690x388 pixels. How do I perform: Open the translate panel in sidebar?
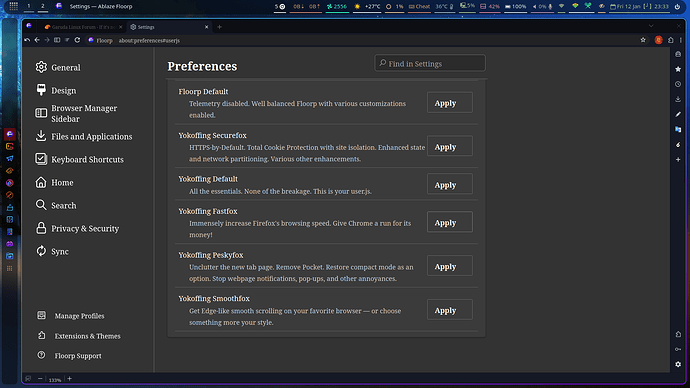point(678,129)
